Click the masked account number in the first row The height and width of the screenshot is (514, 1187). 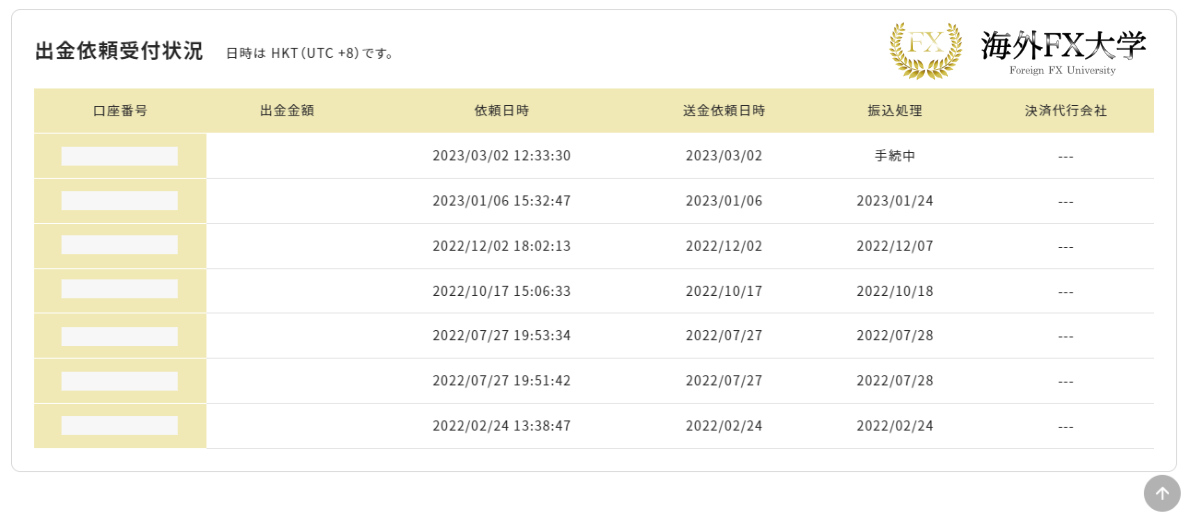pyautogui.click(x=120, y=156)
